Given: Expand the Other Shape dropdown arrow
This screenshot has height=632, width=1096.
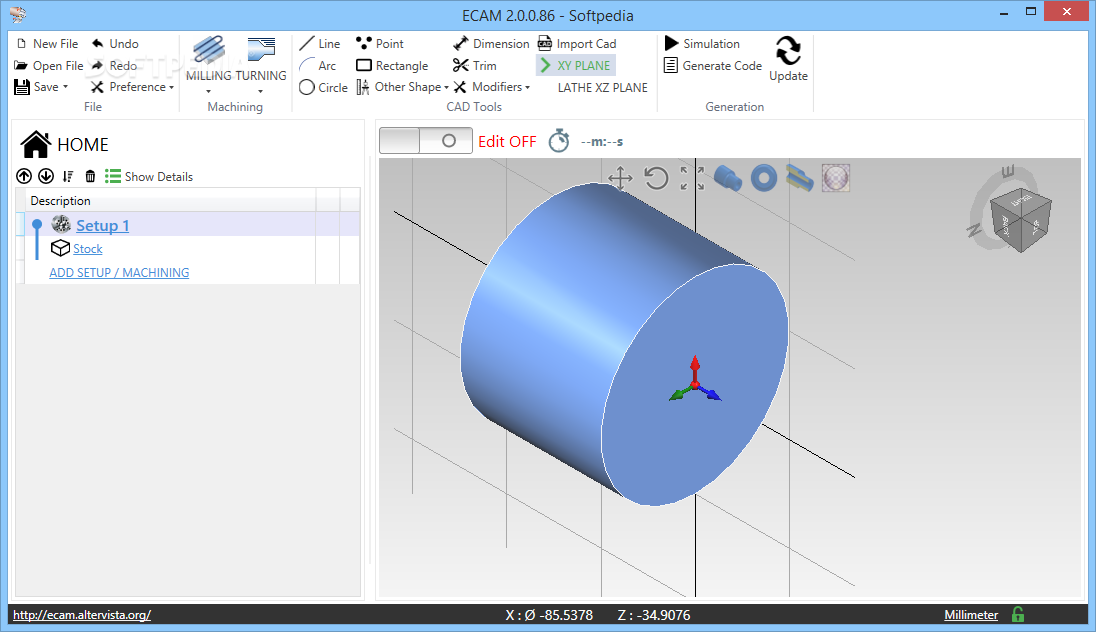Looking at the screenshot, I should [446, 87].
